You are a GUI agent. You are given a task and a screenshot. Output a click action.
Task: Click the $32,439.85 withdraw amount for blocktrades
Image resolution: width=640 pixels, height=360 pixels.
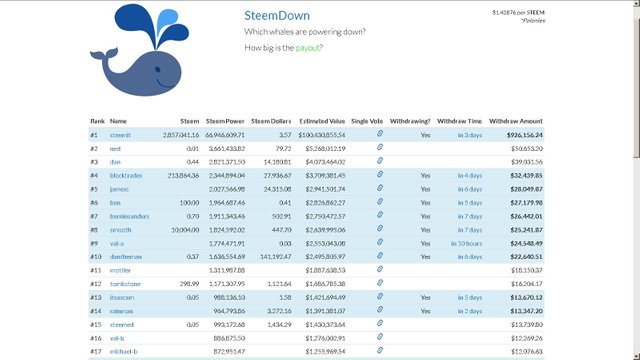pos(527,176)
